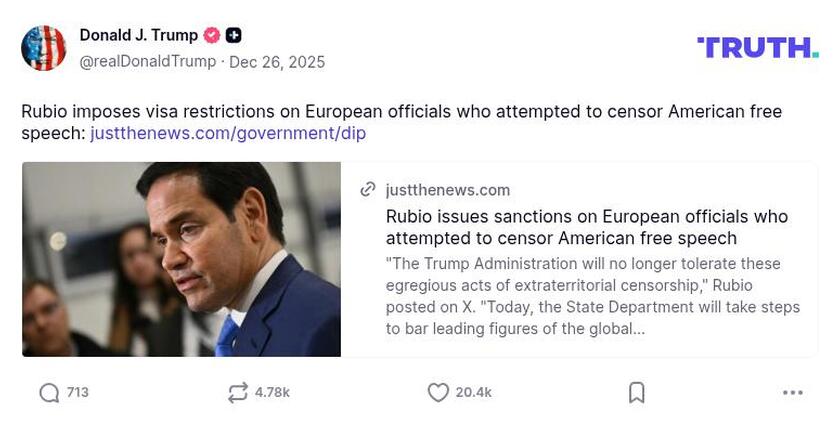Click the 713 replies count
The width and height of the screenshot is (840, 431).
[x=78, y=393]
